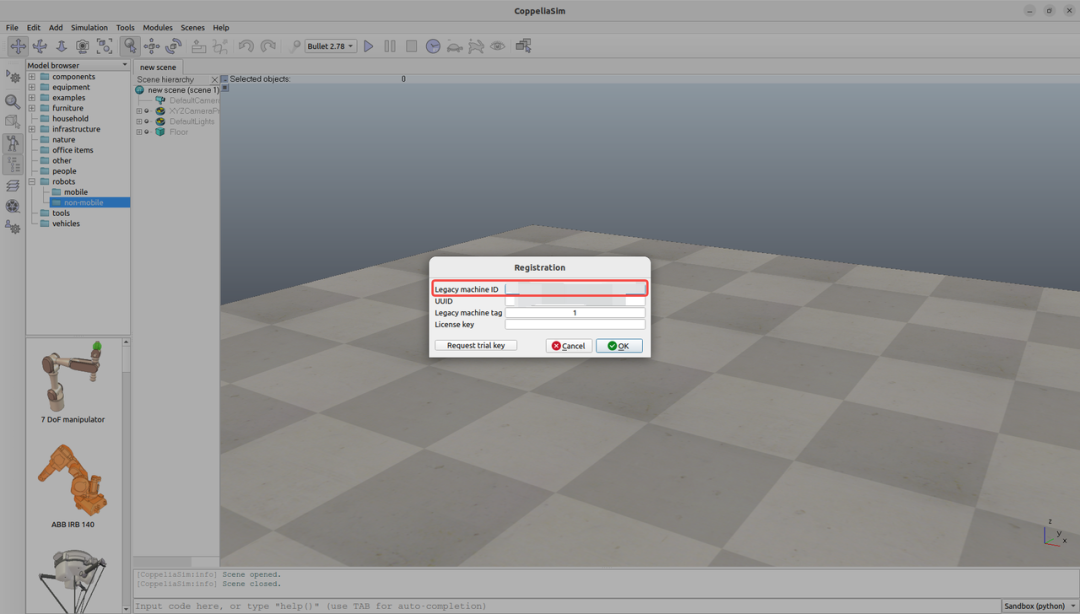Image resolution: width=1080 pixels, height=614 pixels.
Task: Open user settings icon in sidebar
Action: 12,227
